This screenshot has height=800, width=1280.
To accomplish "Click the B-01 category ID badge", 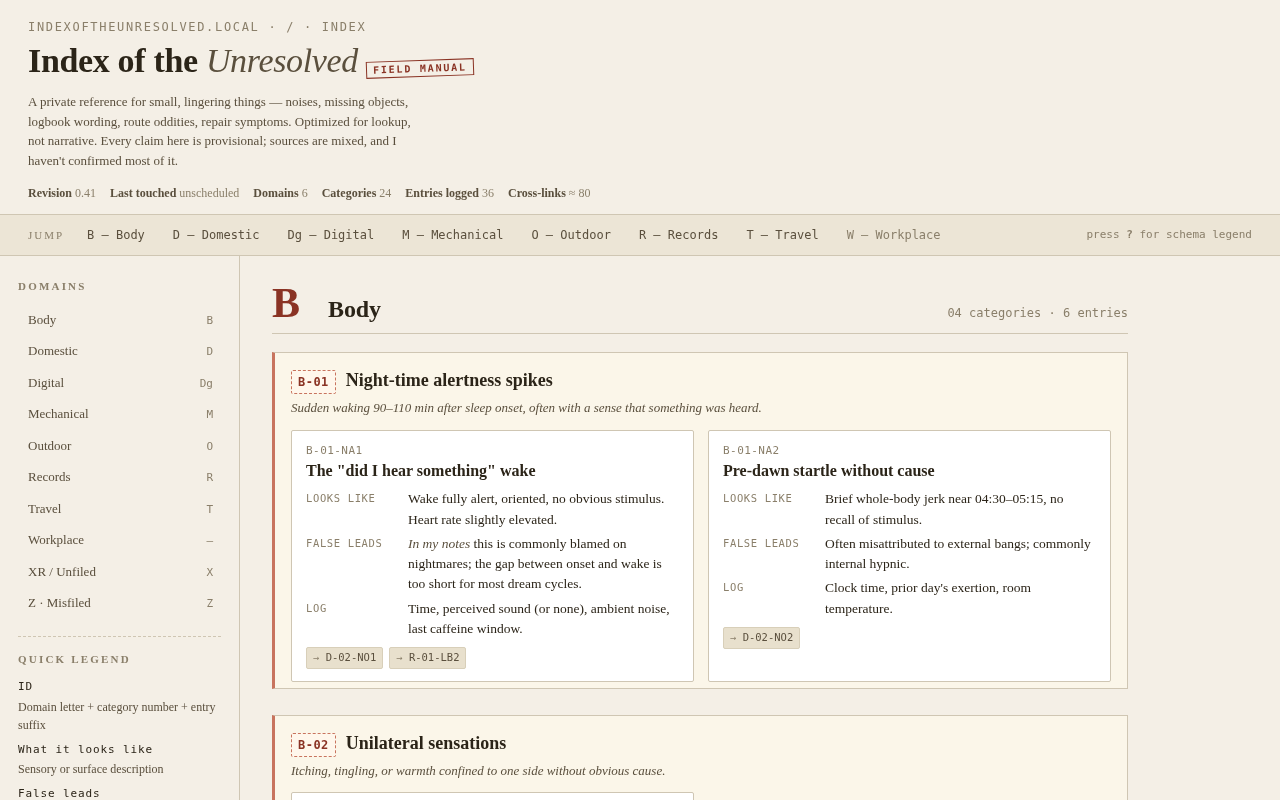I will pyautogui.click(x=313, y=382).
